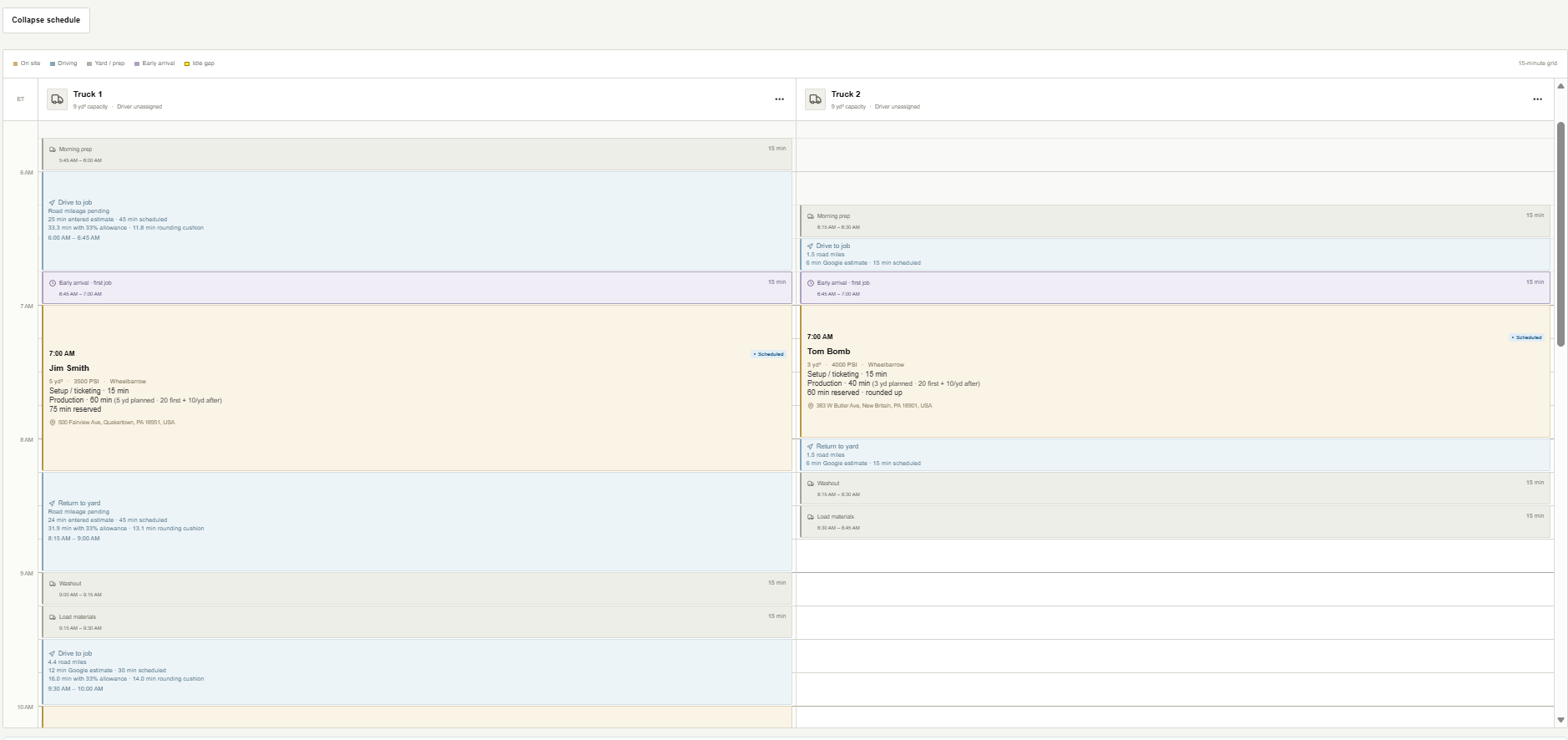Click Truck 1 Return to yard 8:15 AM block
Screen dimensions: 1568x740
click(x=417, y=521)
